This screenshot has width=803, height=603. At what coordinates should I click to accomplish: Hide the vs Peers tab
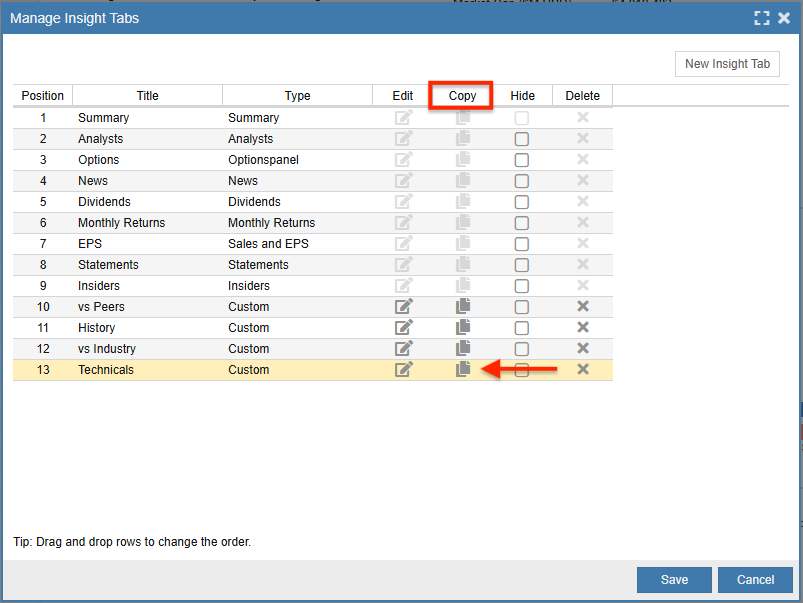[522, 307]
